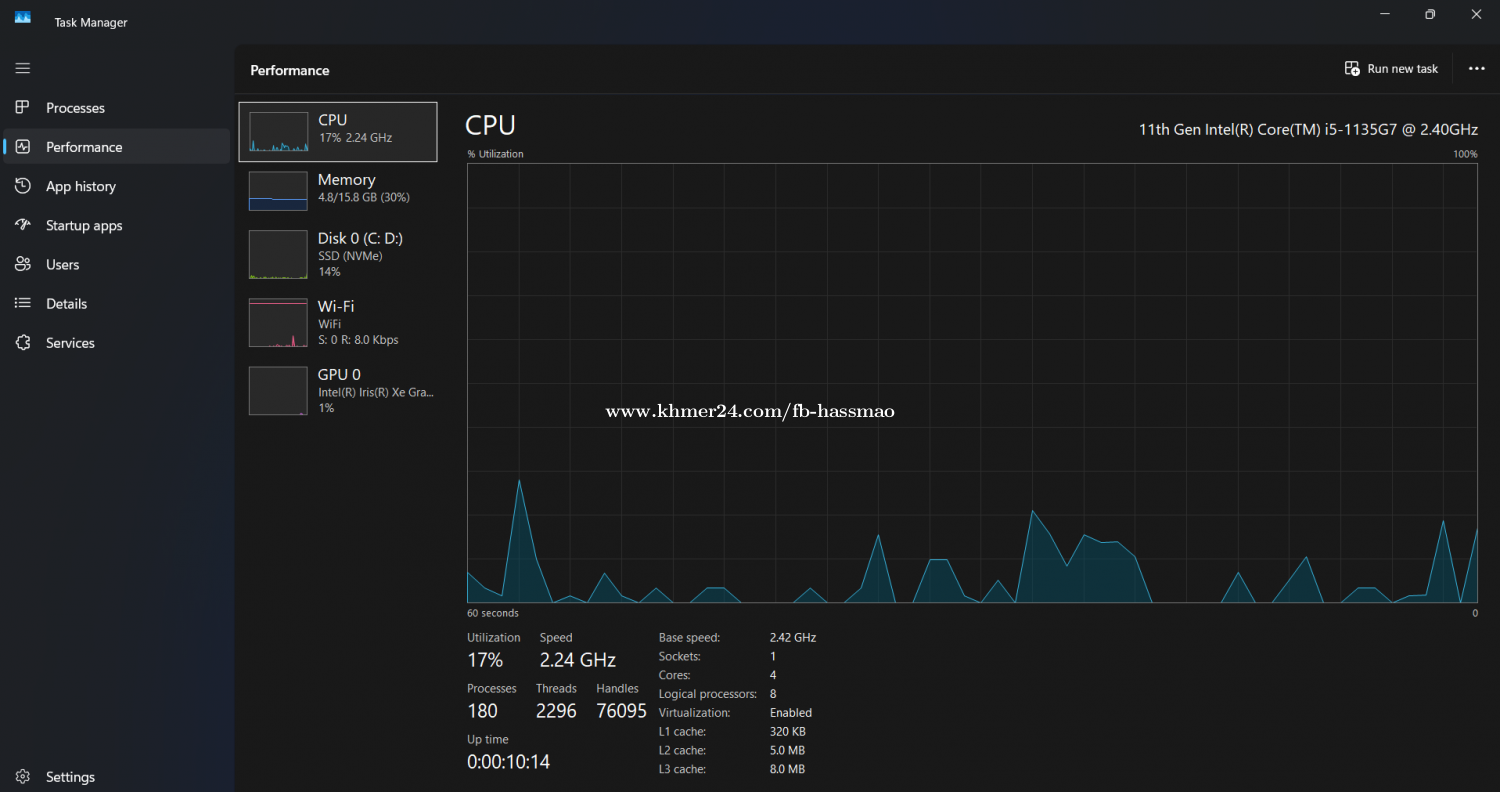Screen dimensions: 1500x792
Task: Switch to the Performance tab
Action: click(84, 147)
